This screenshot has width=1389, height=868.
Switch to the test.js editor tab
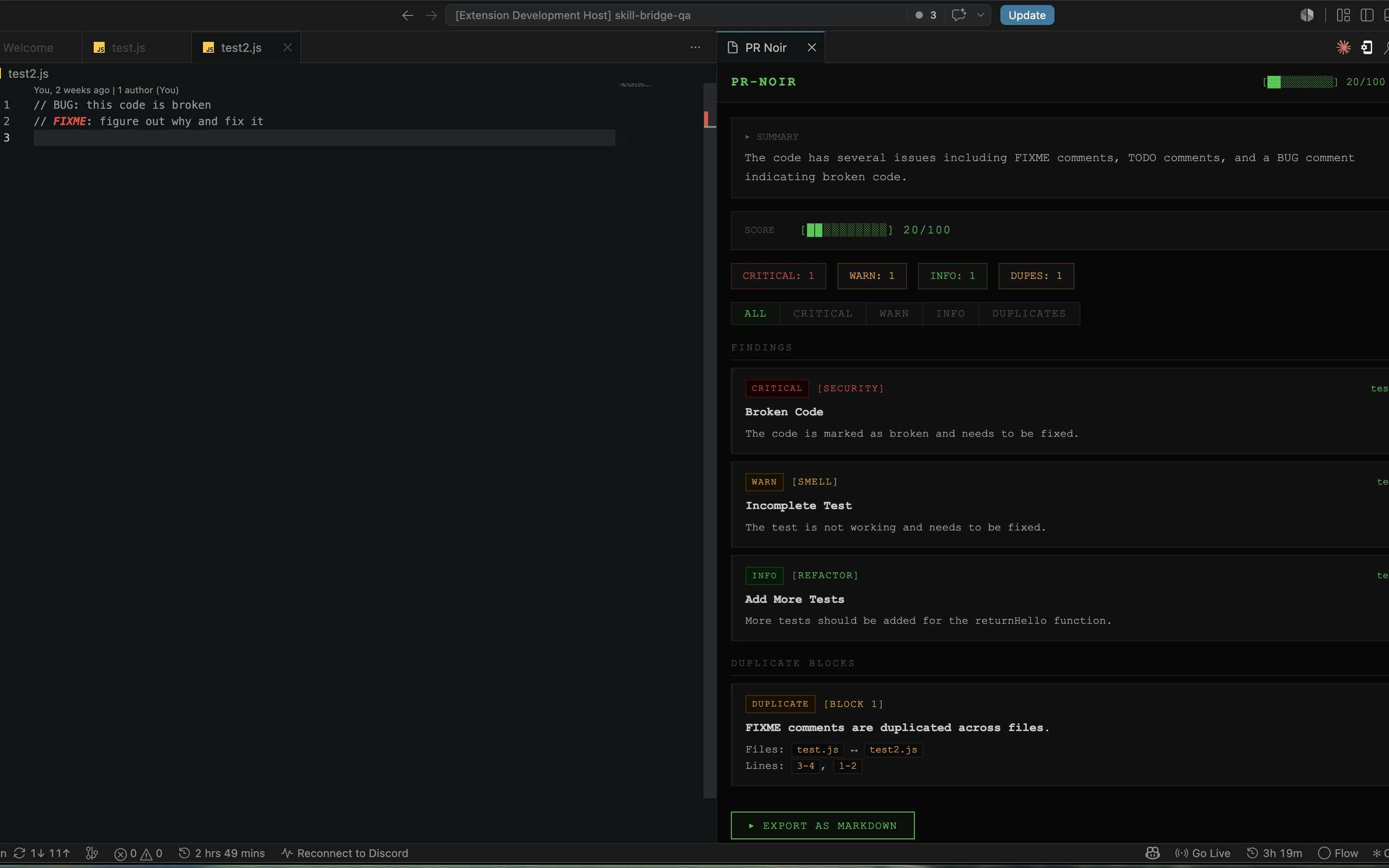(x=136, y=48)
